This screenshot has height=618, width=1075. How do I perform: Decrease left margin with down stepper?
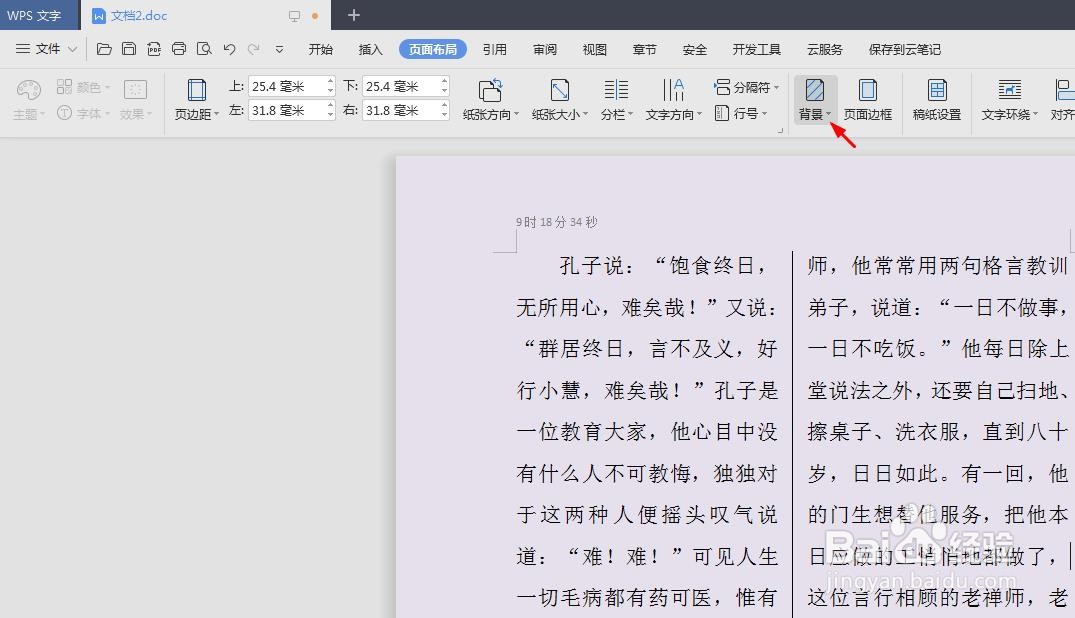pyautogui.click(x=330, y=115)
